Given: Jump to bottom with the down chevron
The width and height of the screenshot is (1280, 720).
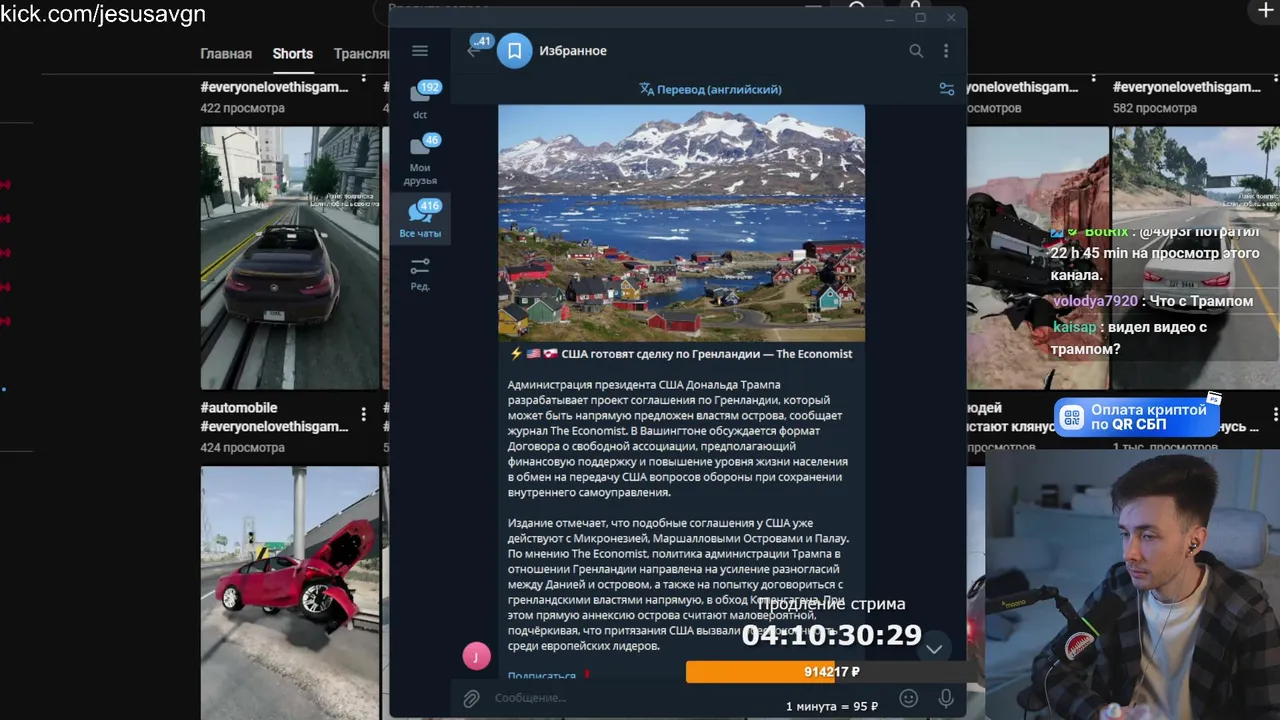Looking at the screenshot, I should click(934, 649).
